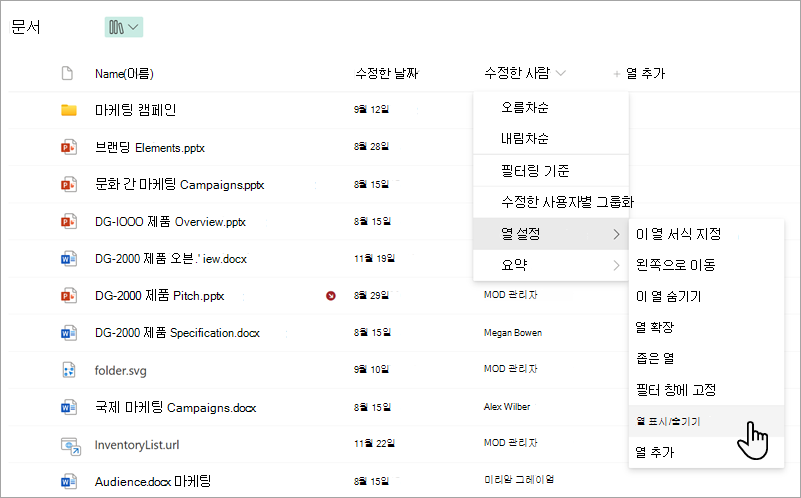The height and width of the screenshot is (498, 801).
Task: Click the 9월 12일 date cell
Action: click(371, 109)
